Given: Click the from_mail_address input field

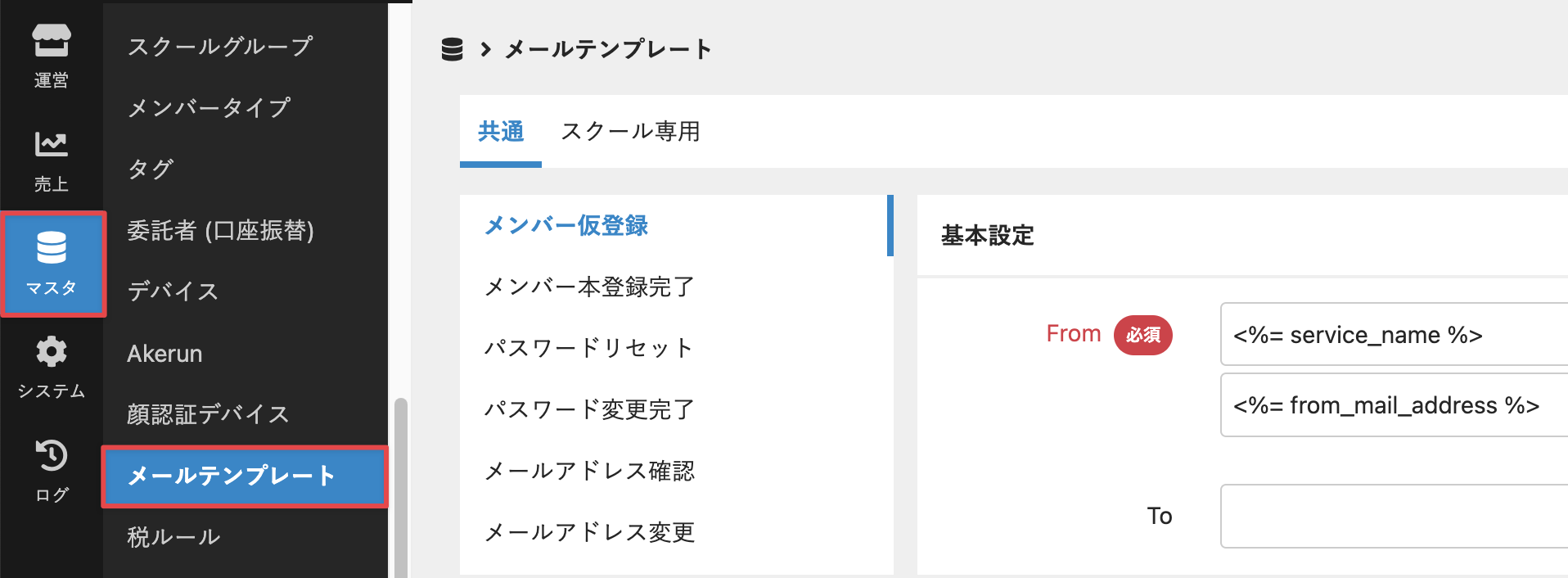Looking at the screenshot, I should (1391, 405).
